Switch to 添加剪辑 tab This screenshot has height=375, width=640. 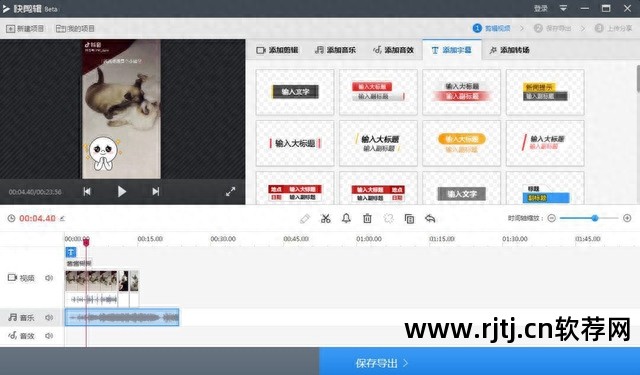[277, 50]
